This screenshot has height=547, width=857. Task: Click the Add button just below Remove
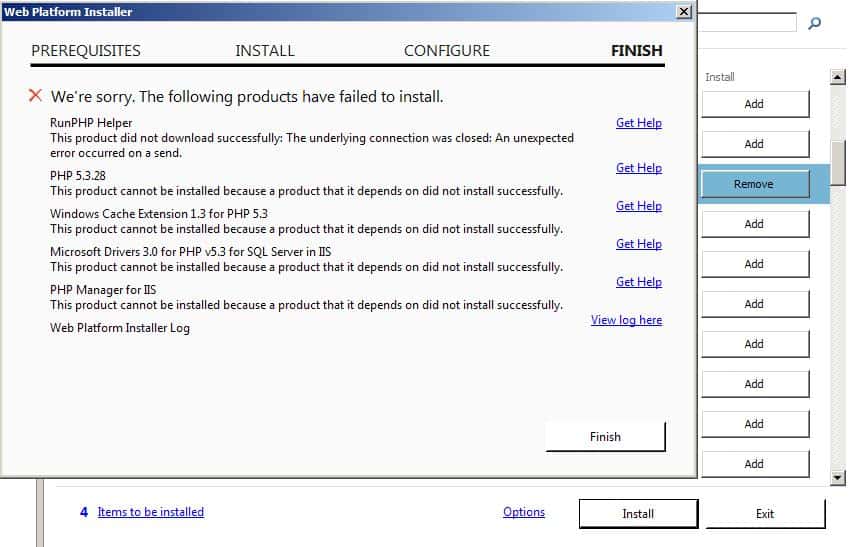(755, 224)
